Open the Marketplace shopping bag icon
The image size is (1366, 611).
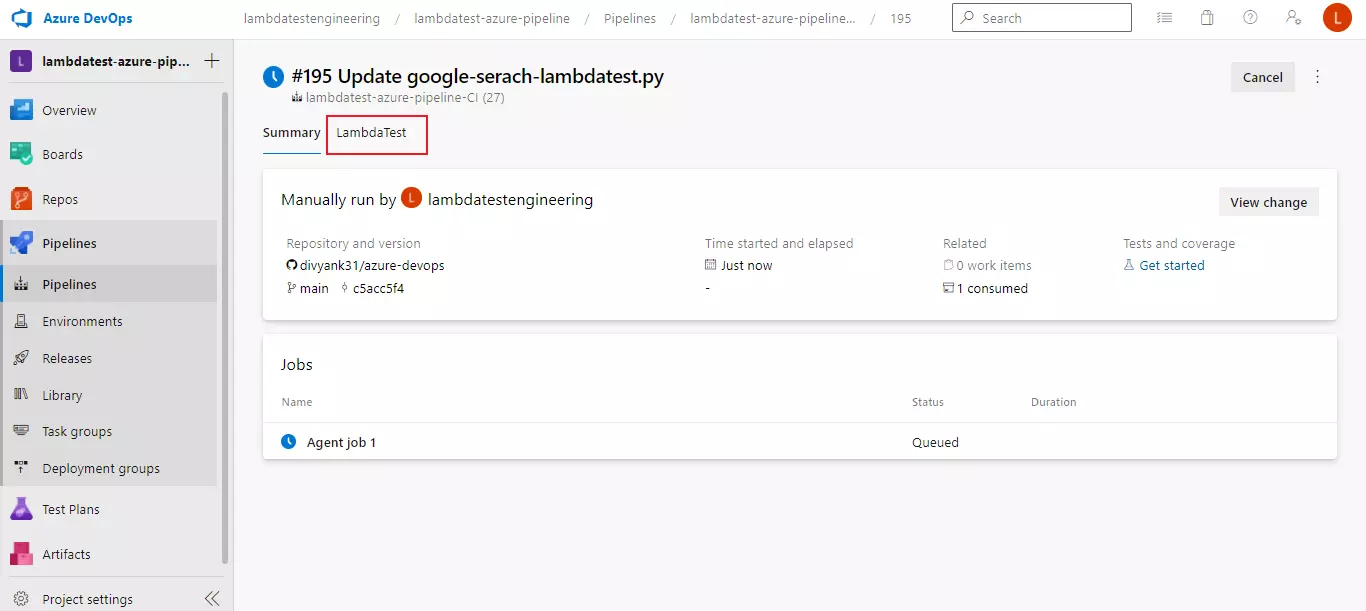point(1206,17)
